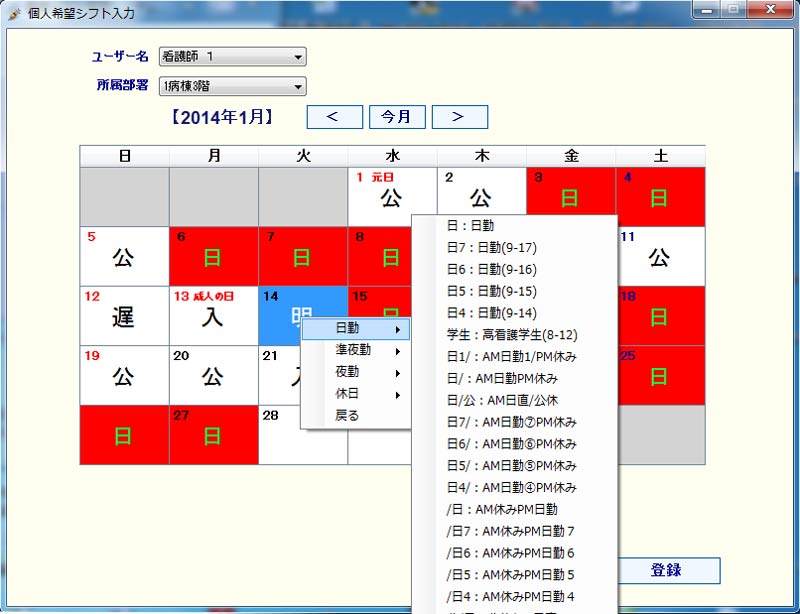Select 学生：高看護学生(8-12) option
This screenshot has height=614, width=800.
click(x=514, y=335)
